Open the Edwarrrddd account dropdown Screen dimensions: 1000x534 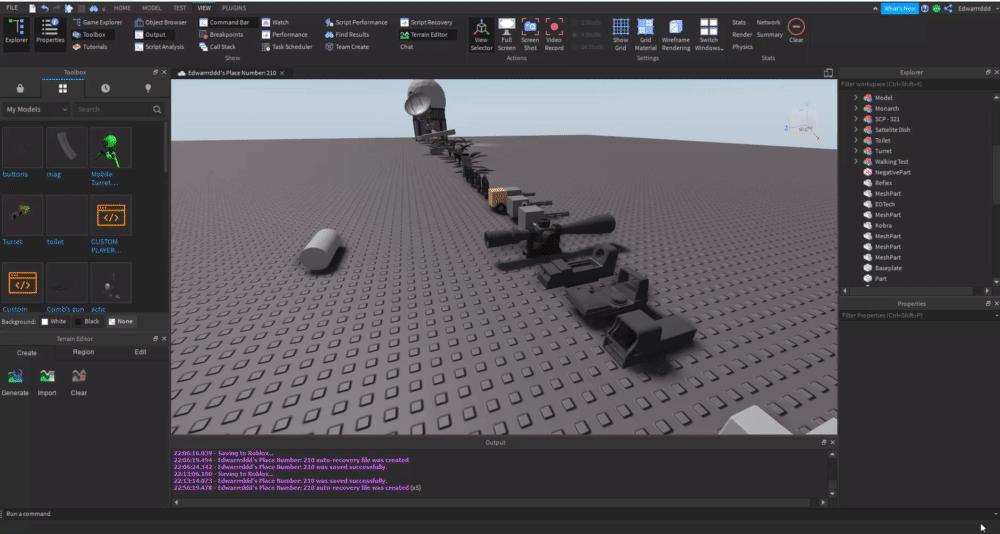pos(977,8)
